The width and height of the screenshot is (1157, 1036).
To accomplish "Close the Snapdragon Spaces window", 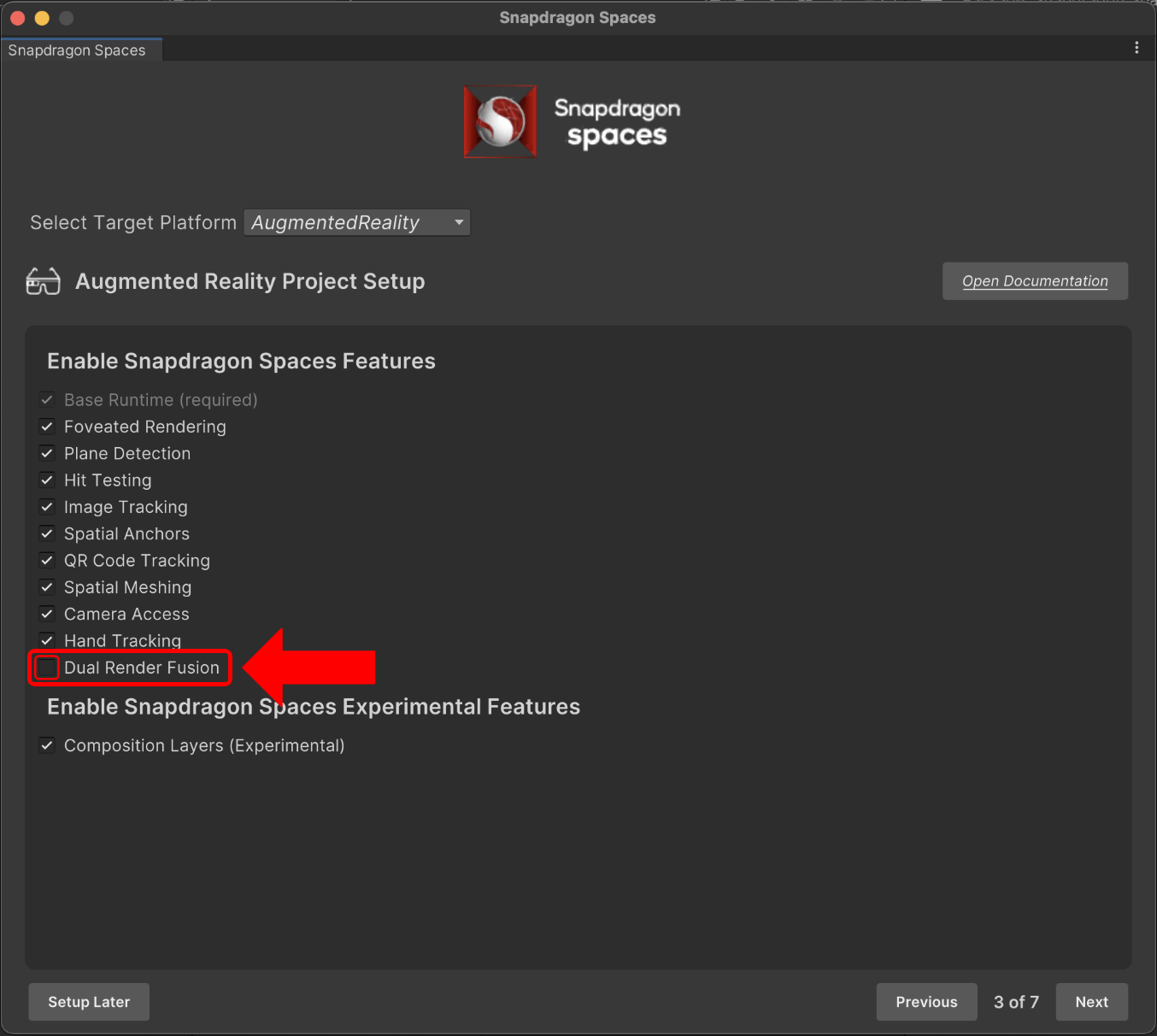I will (x=18, y=18).
